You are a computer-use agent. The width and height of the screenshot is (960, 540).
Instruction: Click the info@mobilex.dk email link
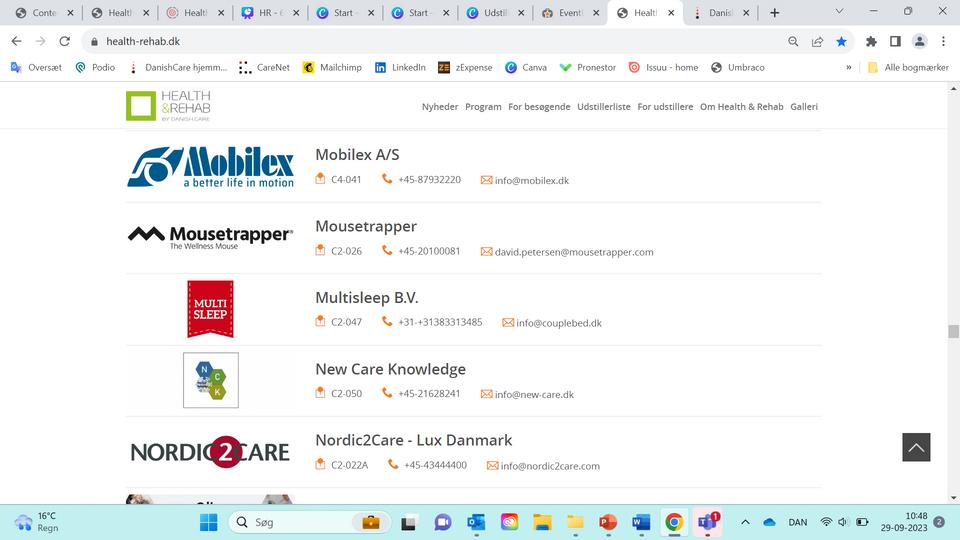click(531, 180)
